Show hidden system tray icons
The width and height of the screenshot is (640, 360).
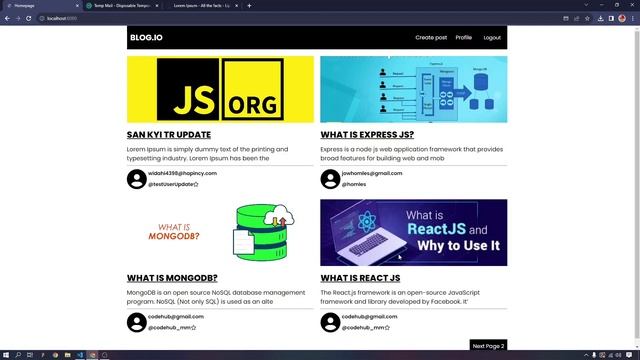tap(586, 355)
